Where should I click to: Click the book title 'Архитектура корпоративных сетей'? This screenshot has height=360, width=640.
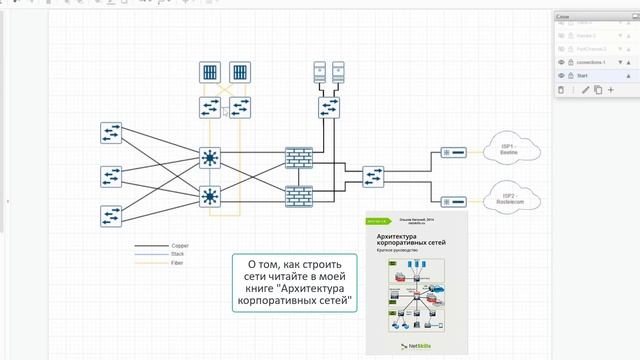click(x=411, y=240)
